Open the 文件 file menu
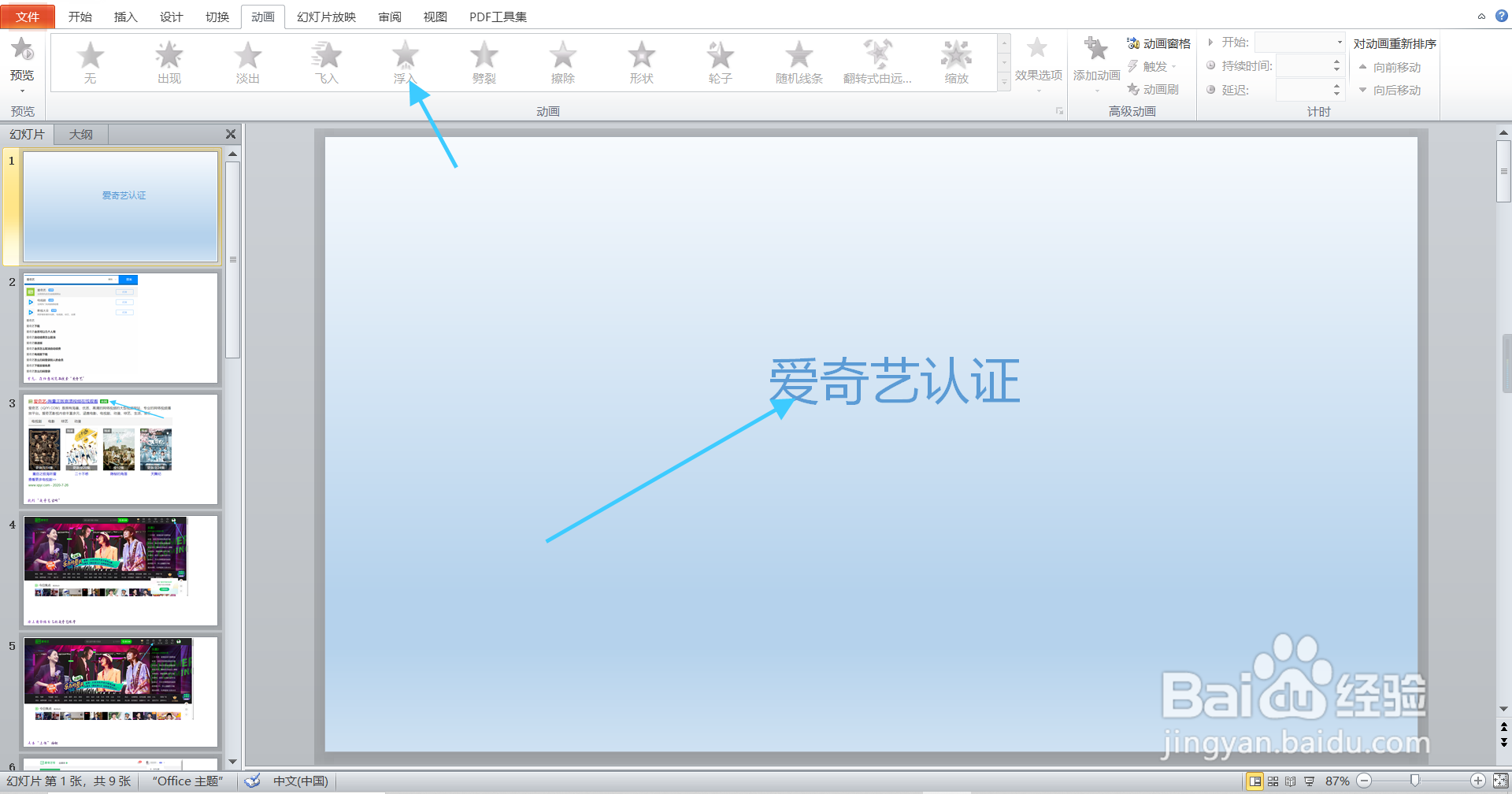Viewport: 1512px width, 794px height. [28, 17]
